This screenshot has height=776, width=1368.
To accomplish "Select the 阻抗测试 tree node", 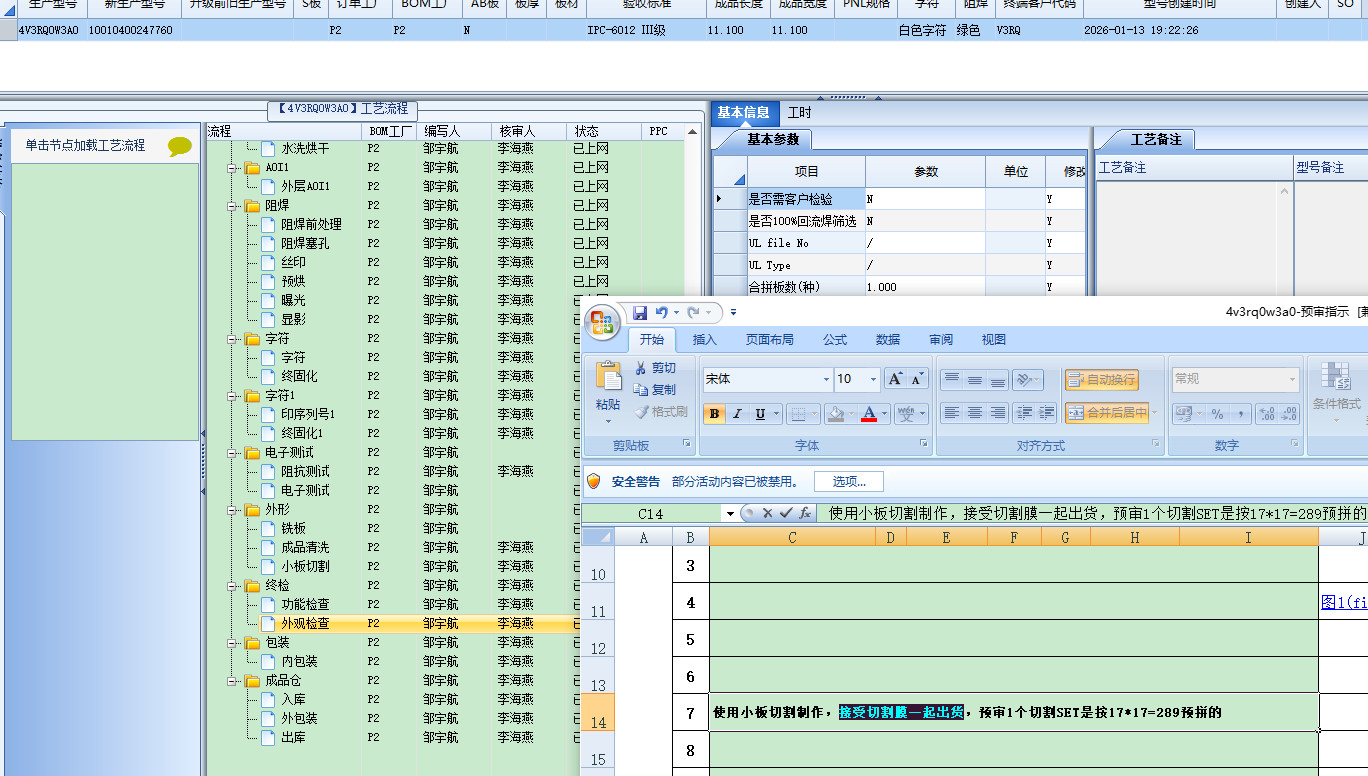I will [x=305, y=471].
